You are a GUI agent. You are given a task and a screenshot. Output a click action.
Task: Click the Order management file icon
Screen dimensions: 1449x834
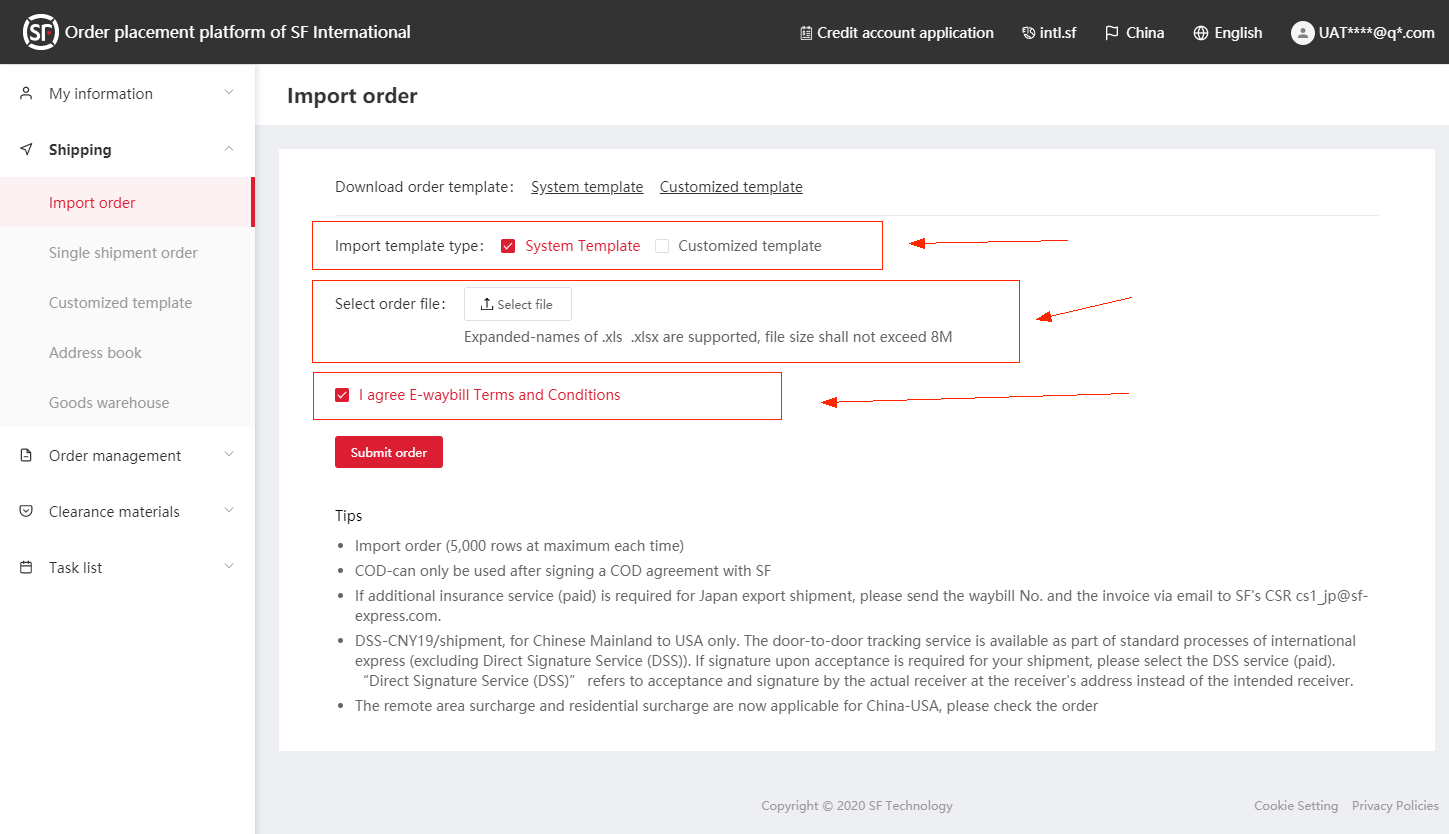[27, 455]
